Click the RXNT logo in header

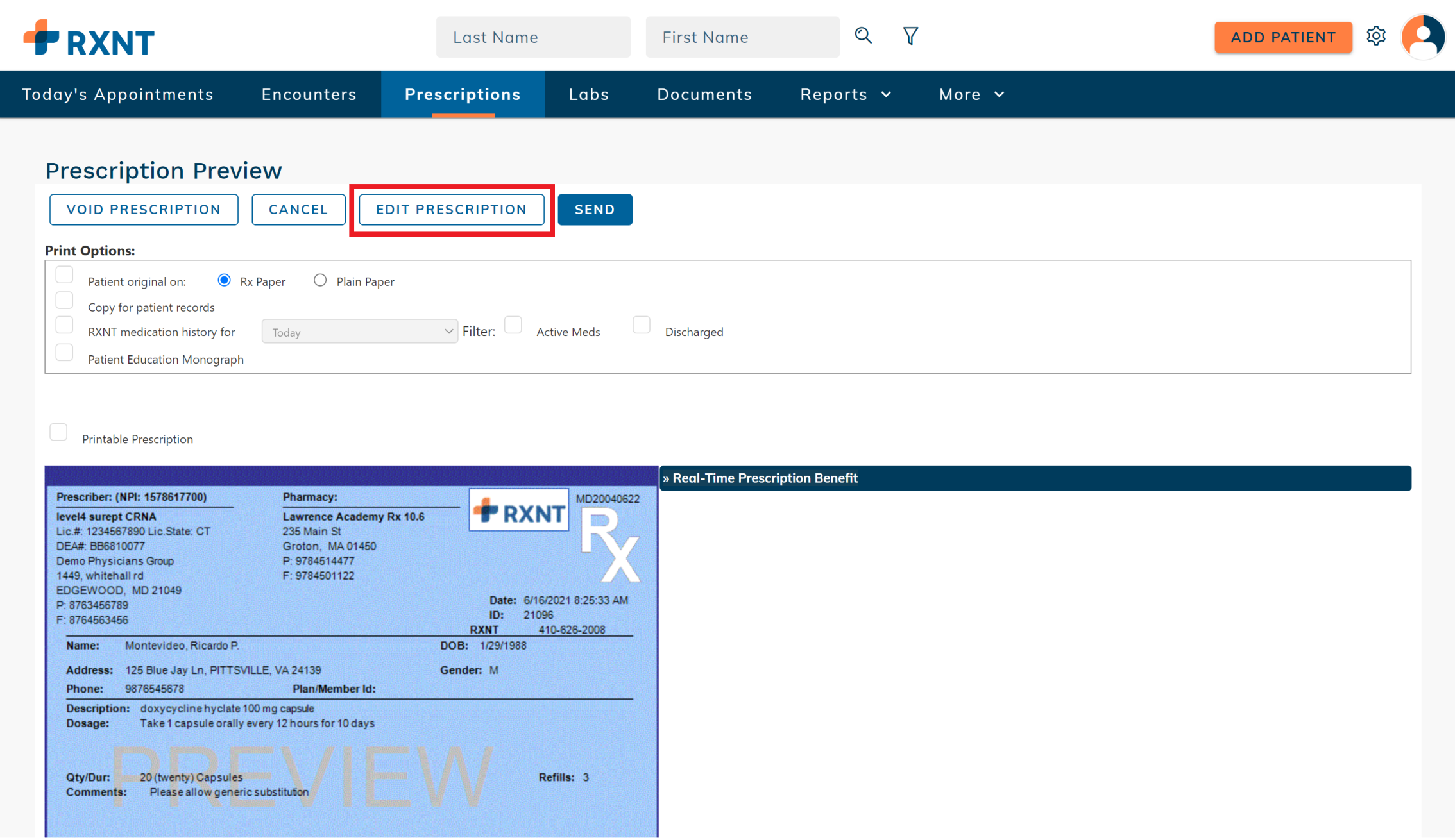[89, 38]
